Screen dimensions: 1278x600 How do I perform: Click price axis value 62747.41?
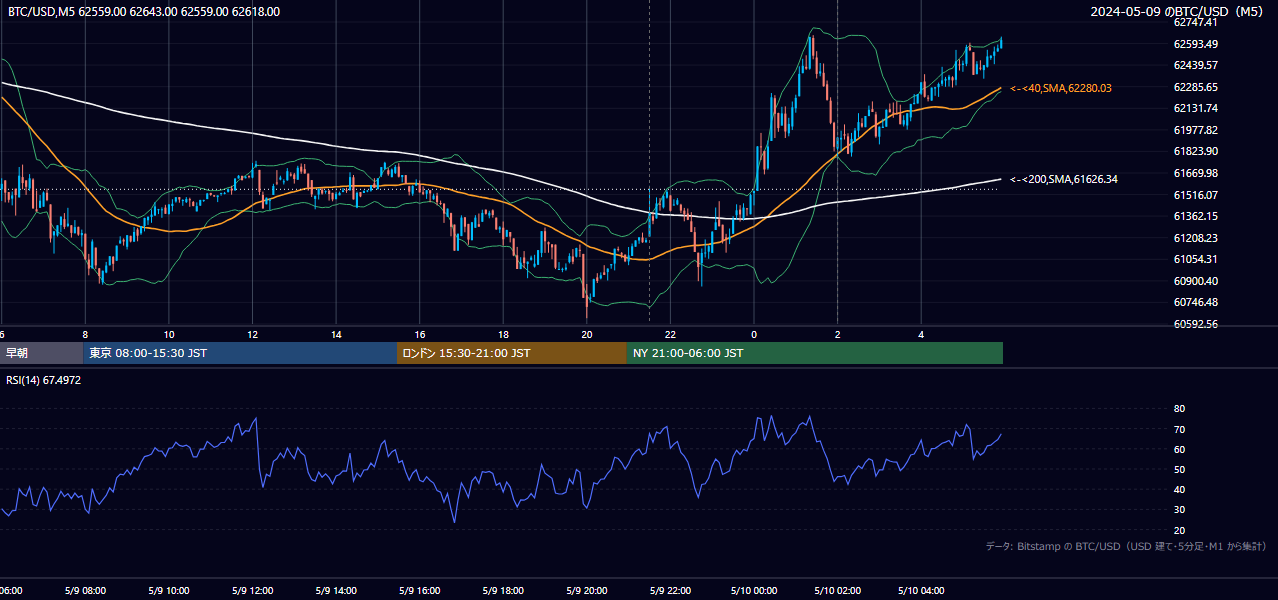click(1195, 22)
